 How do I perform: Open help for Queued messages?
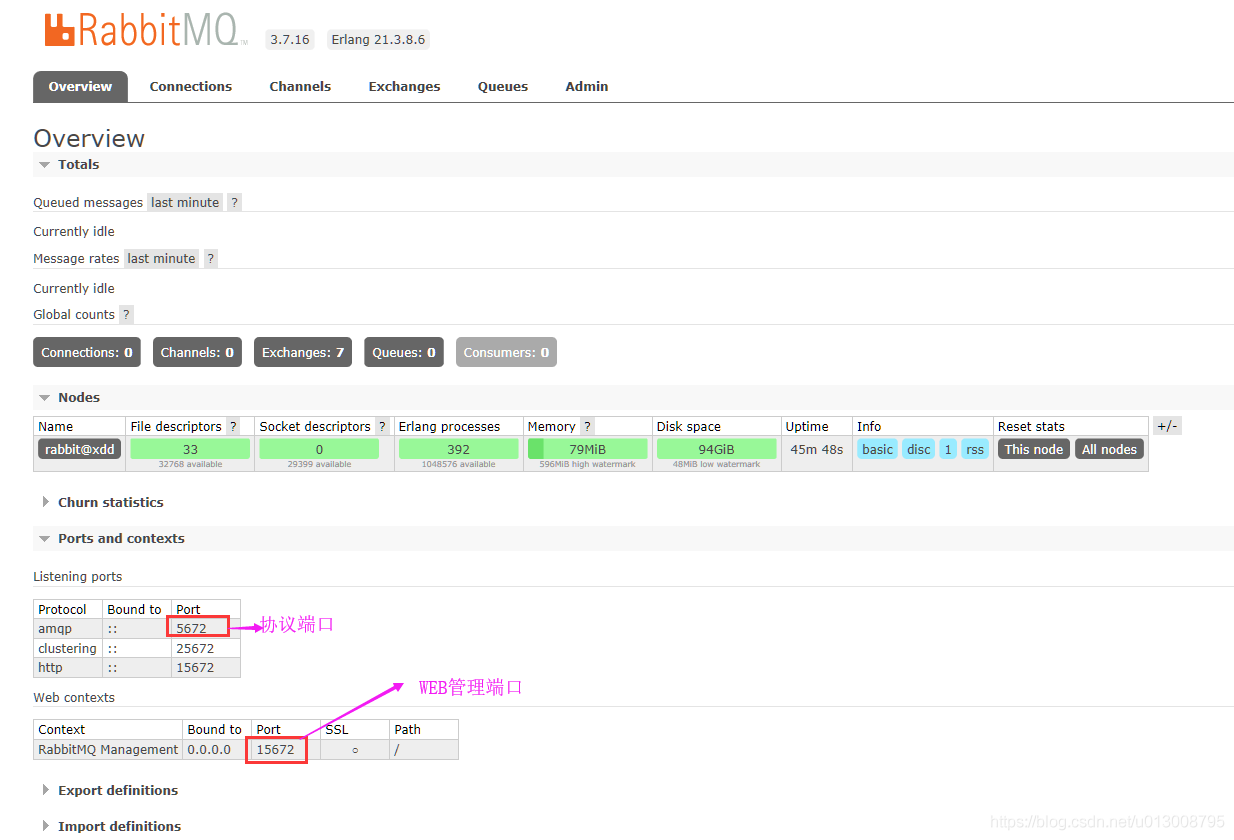(x=234, y=202)
